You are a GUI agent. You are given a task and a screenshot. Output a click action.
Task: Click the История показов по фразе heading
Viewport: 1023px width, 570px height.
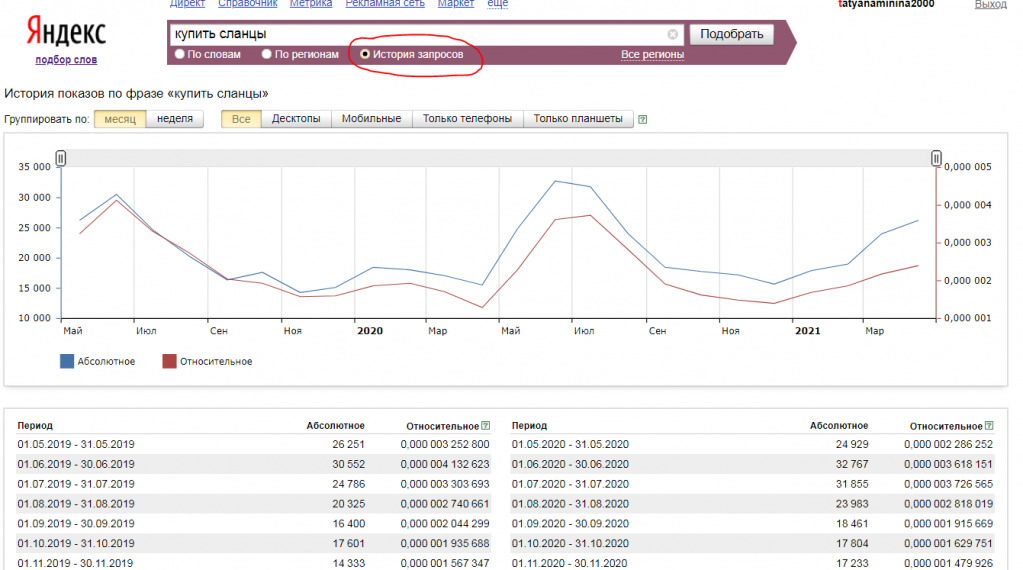(136, 93)
